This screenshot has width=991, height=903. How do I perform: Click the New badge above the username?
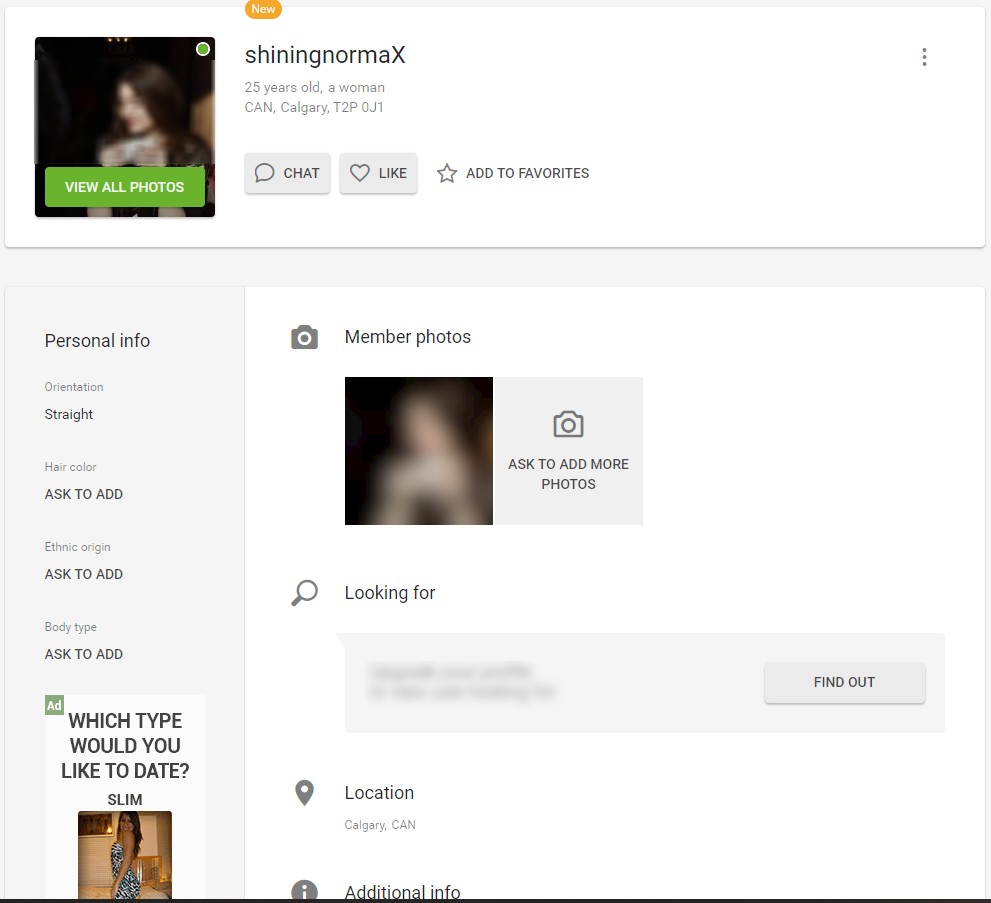point(263,9)
